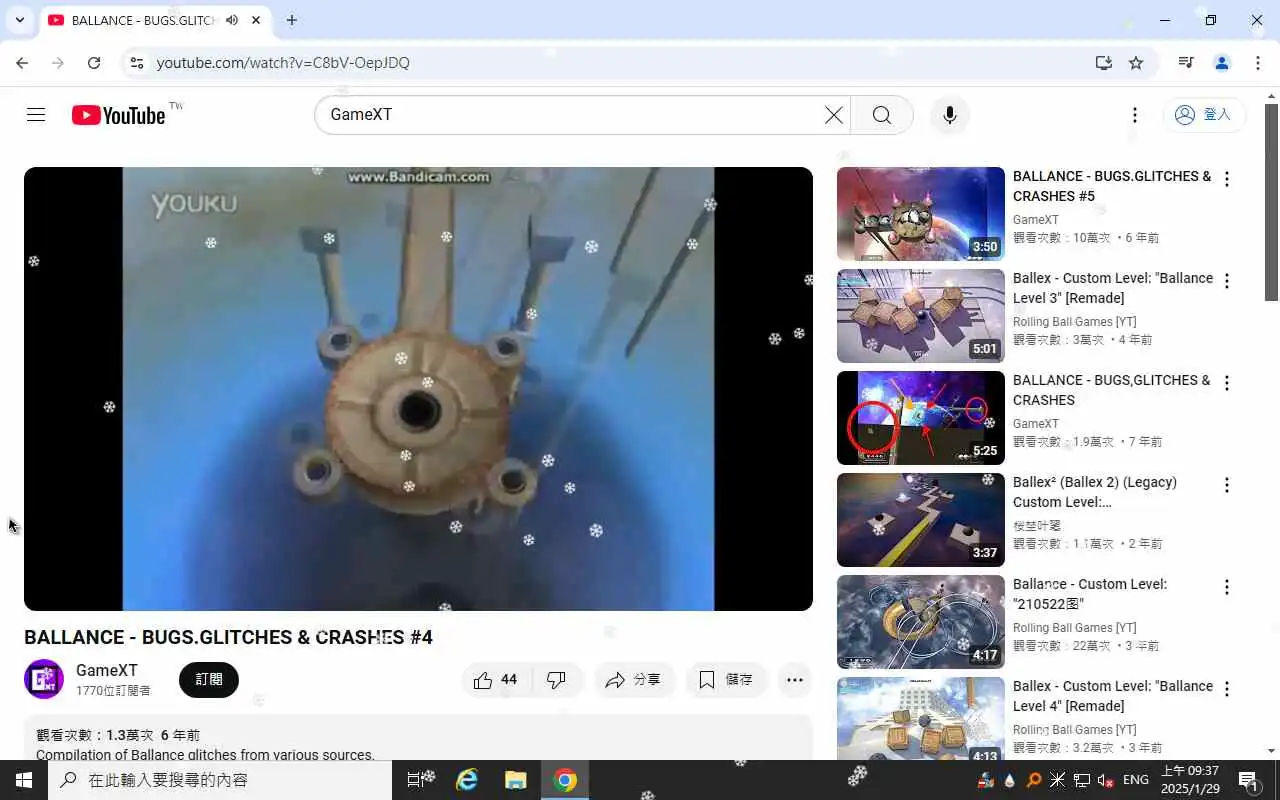
Task: Open the notification center icon
Action: tap(1249, 780)
